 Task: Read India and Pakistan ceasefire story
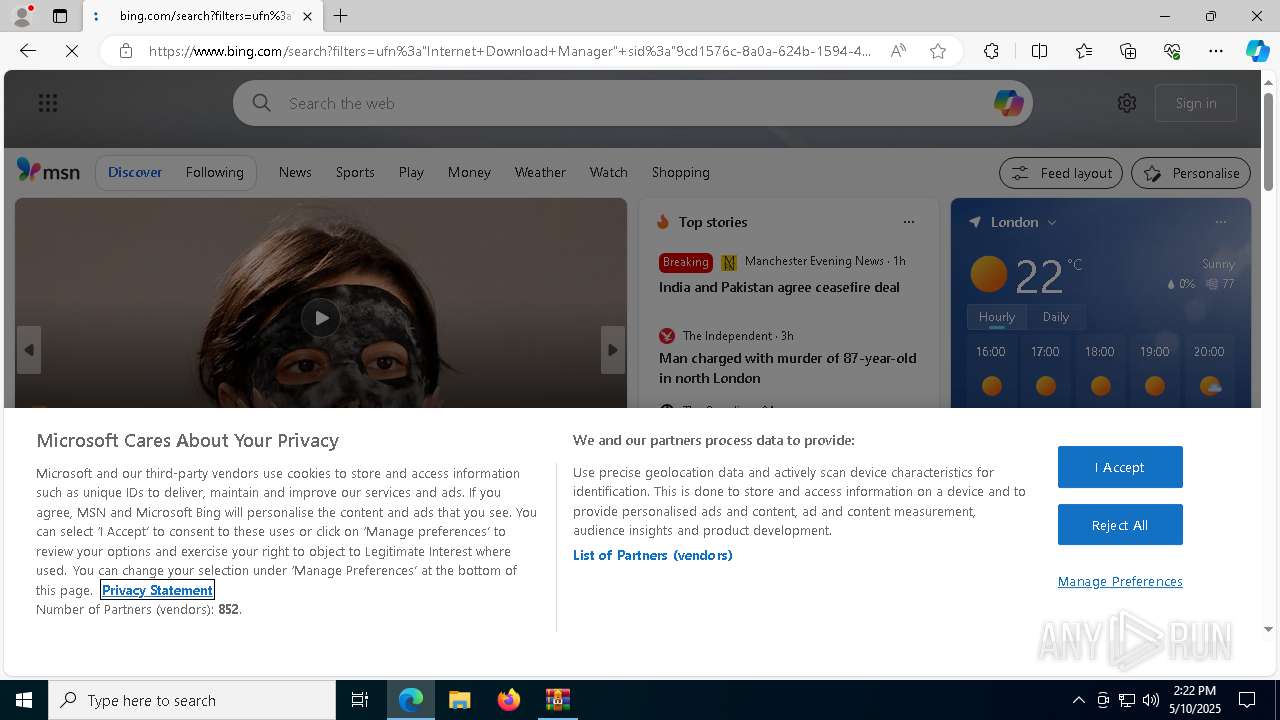click(x=779, y=287)
